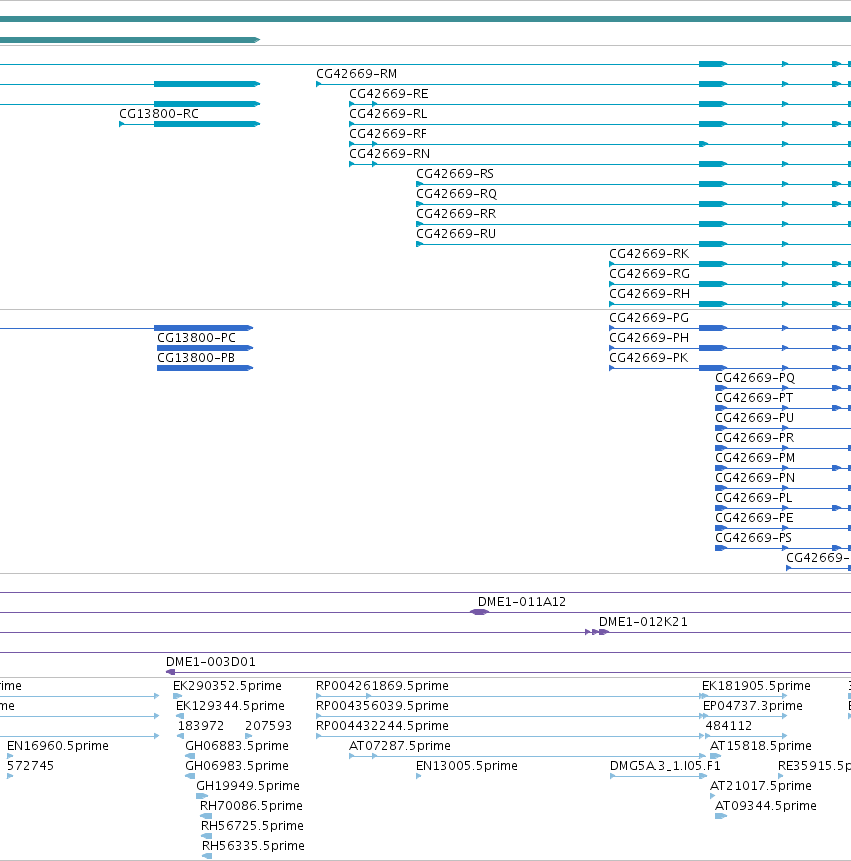Image resolution: width=851 pixels, height=861 pixels.
Task: Click the RP004261869.5prime EST label
Action: pyautogui.click(x=382, y=686)
